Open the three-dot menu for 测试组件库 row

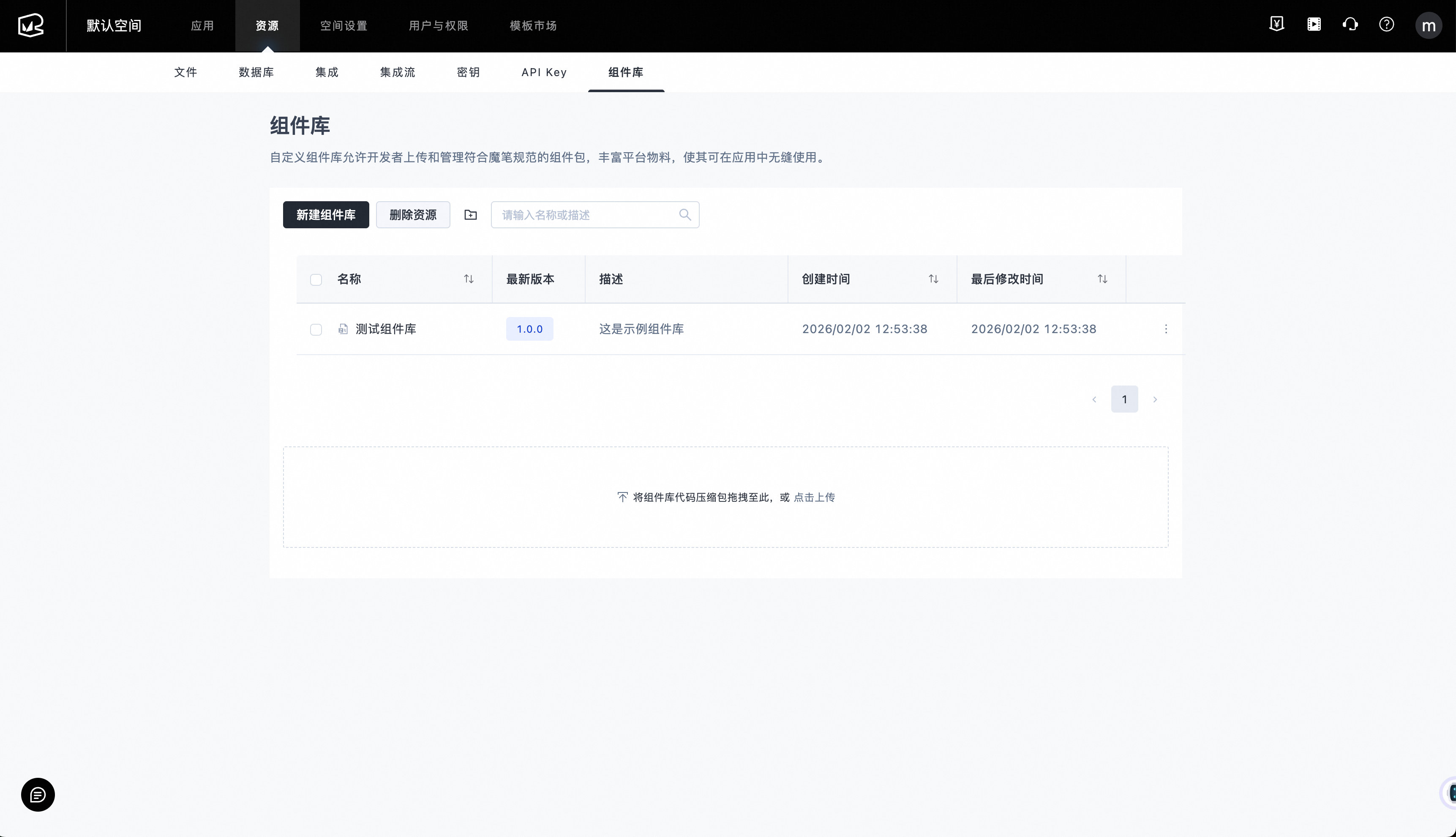(1166, 329)
